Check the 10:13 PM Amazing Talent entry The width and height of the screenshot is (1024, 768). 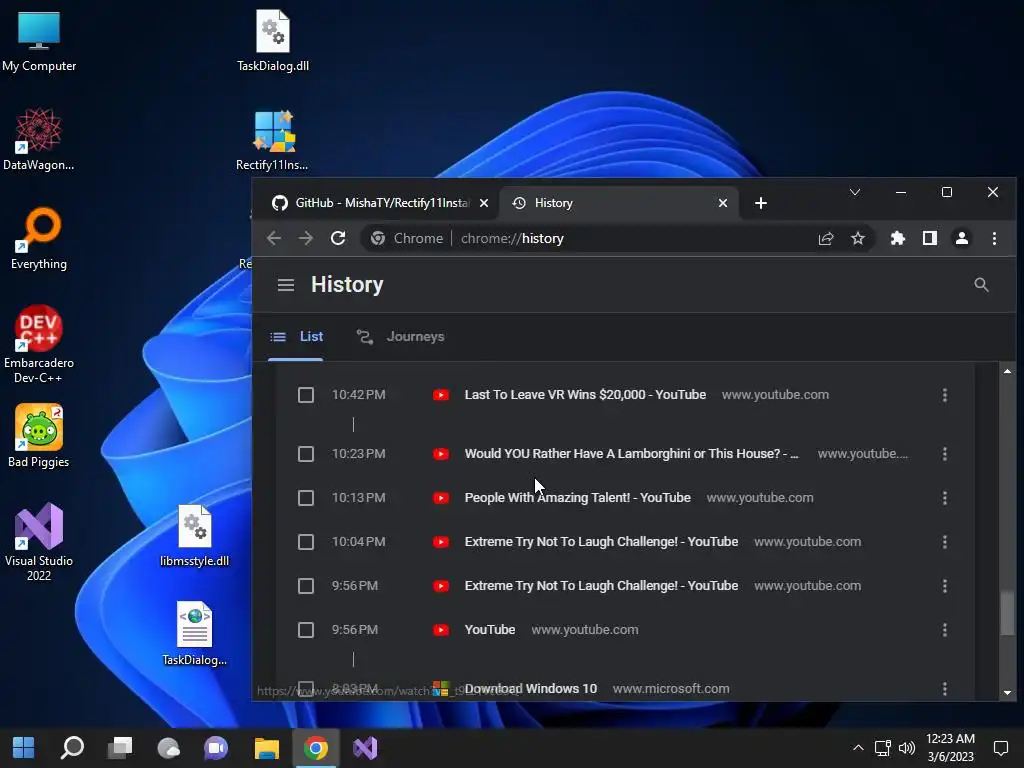(306, 498)
